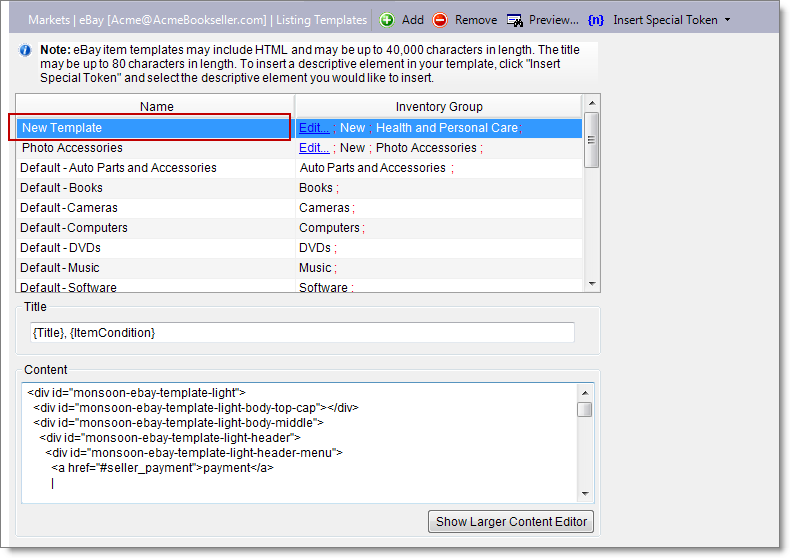The image size is (790, 558).
Task: Click the Preview icon in toolbar
Action: click(x=515, y=20)
